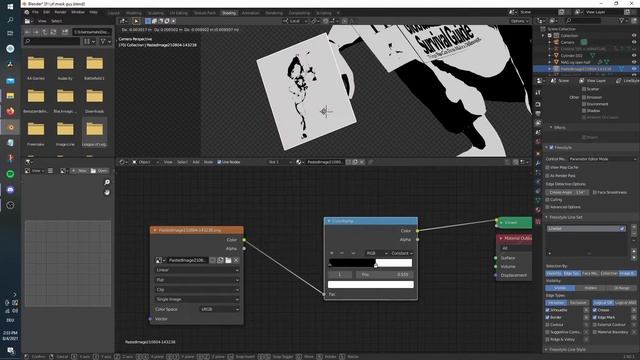Unlink image with X icon in image node
This screenshot has width=640, height=360.
236,260
